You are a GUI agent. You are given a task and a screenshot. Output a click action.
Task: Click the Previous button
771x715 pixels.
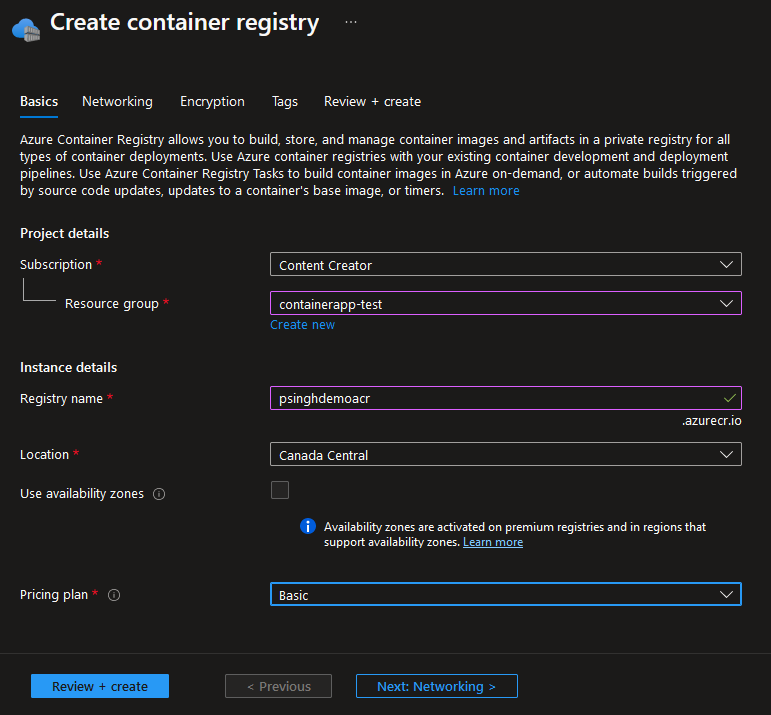coord(278,686)
